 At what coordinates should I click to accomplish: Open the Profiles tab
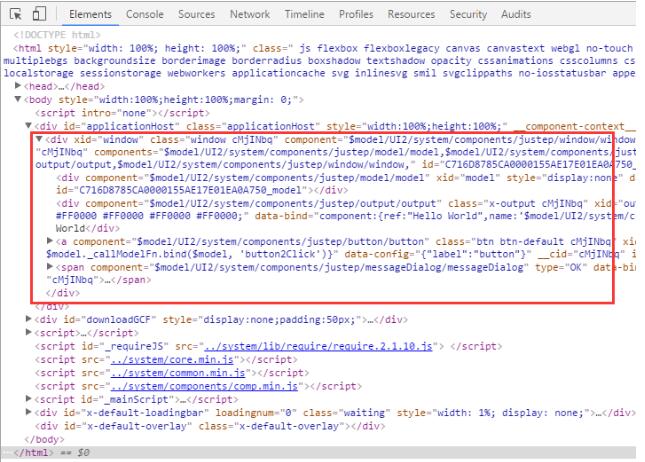click(356, 14)
